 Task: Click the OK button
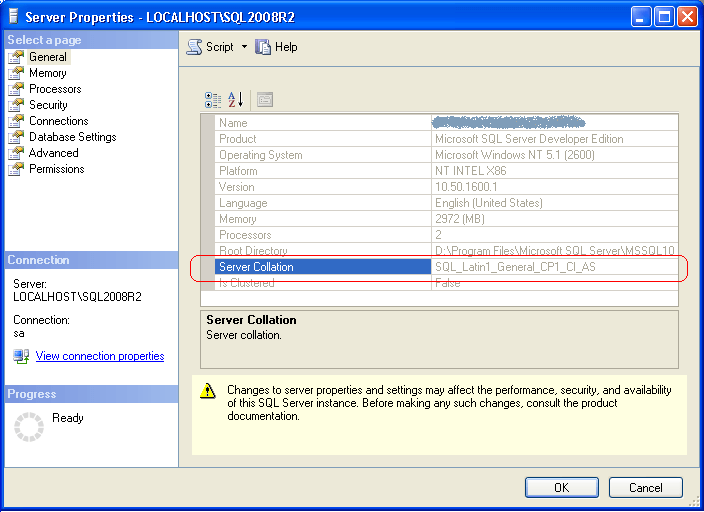click(x=562, y=488)
